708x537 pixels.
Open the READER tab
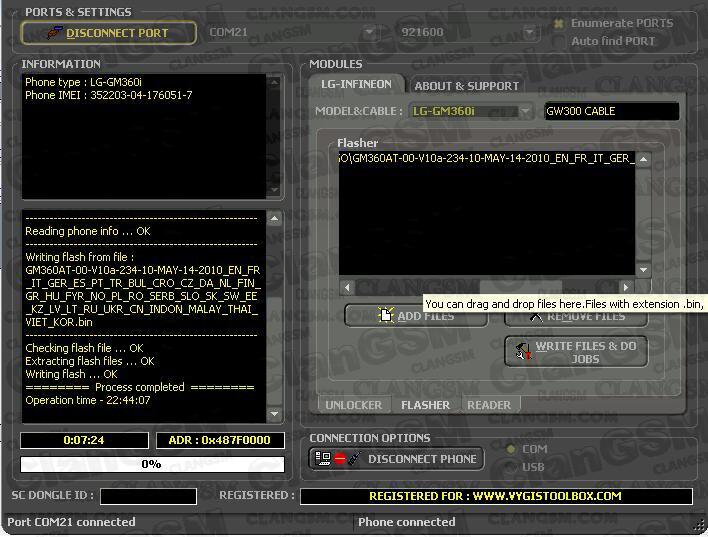click(x=489, y=405)
